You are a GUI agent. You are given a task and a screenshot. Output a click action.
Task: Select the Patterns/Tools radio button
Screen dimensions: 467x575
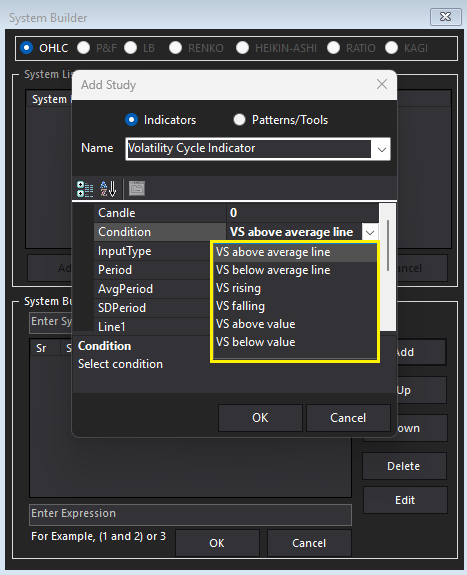(239, 120)
